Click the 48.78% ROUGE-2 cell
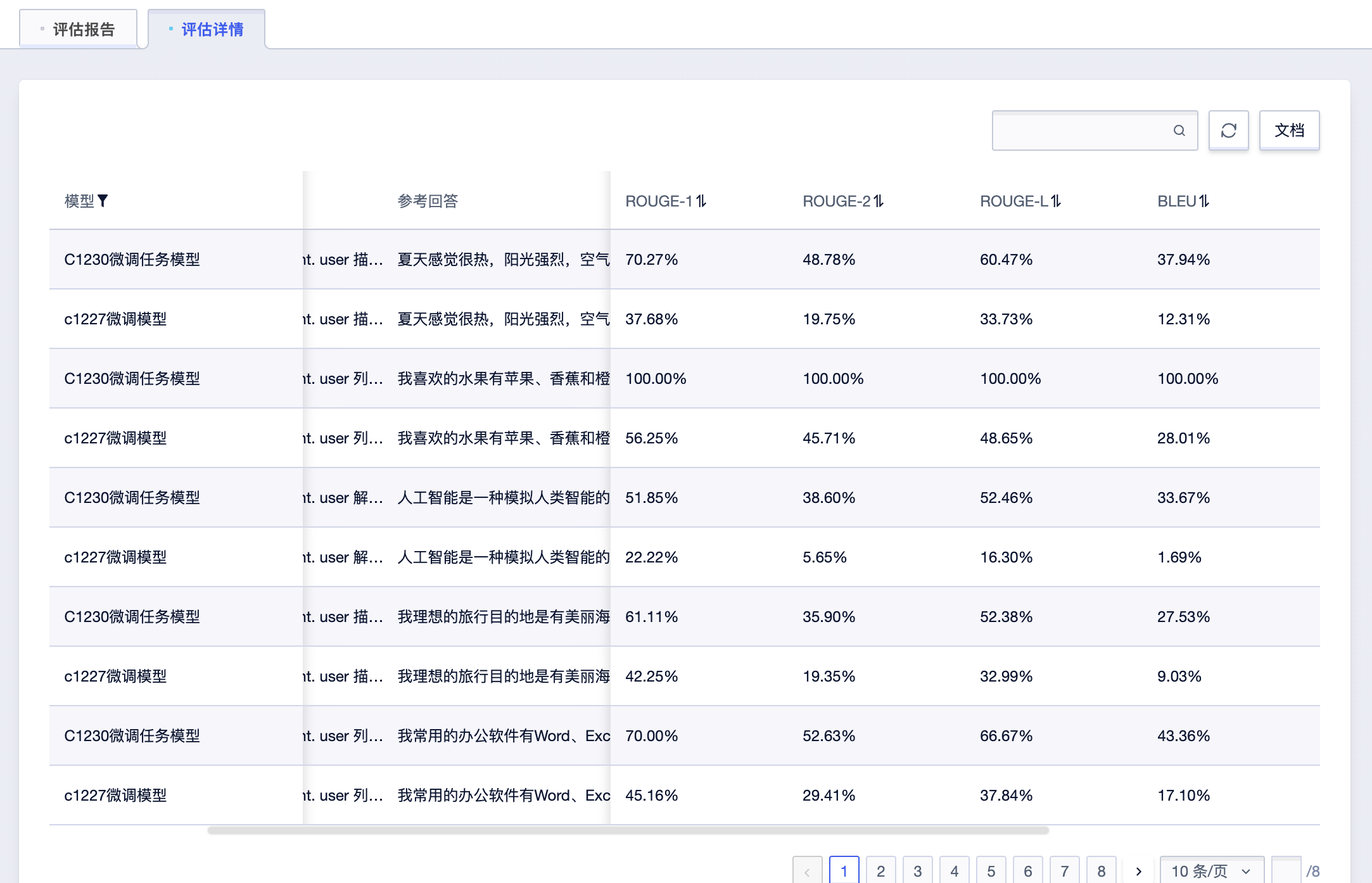The height and width of the screenshot is (883, 1372). click(829, 259)
